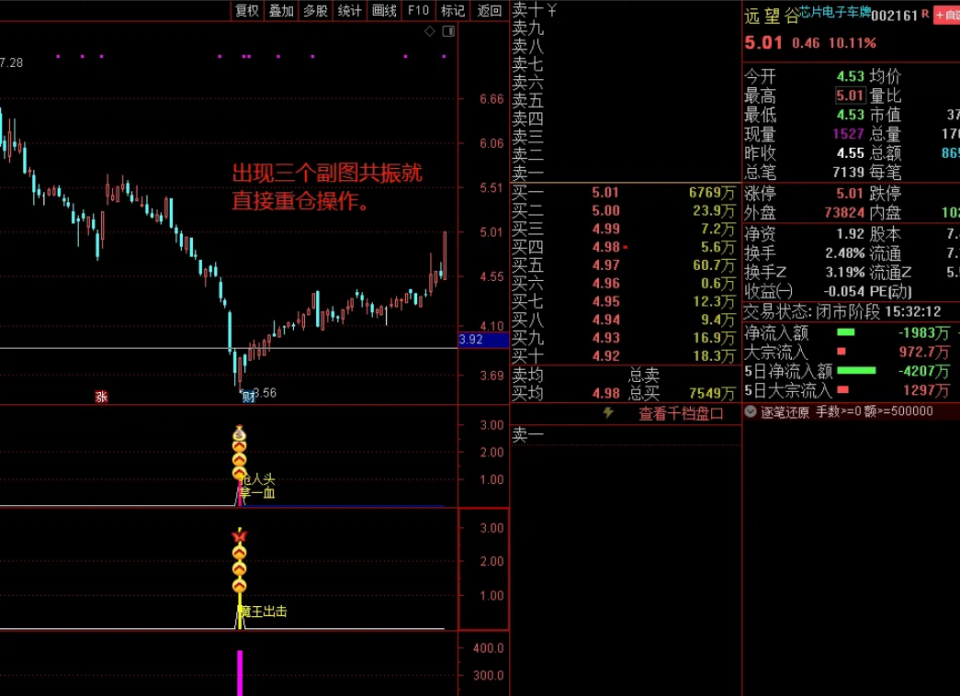This screenshot has height=696, width=960.
Task: Click the red star signal icon in the second sub-chart
Action: pos(239,536)
